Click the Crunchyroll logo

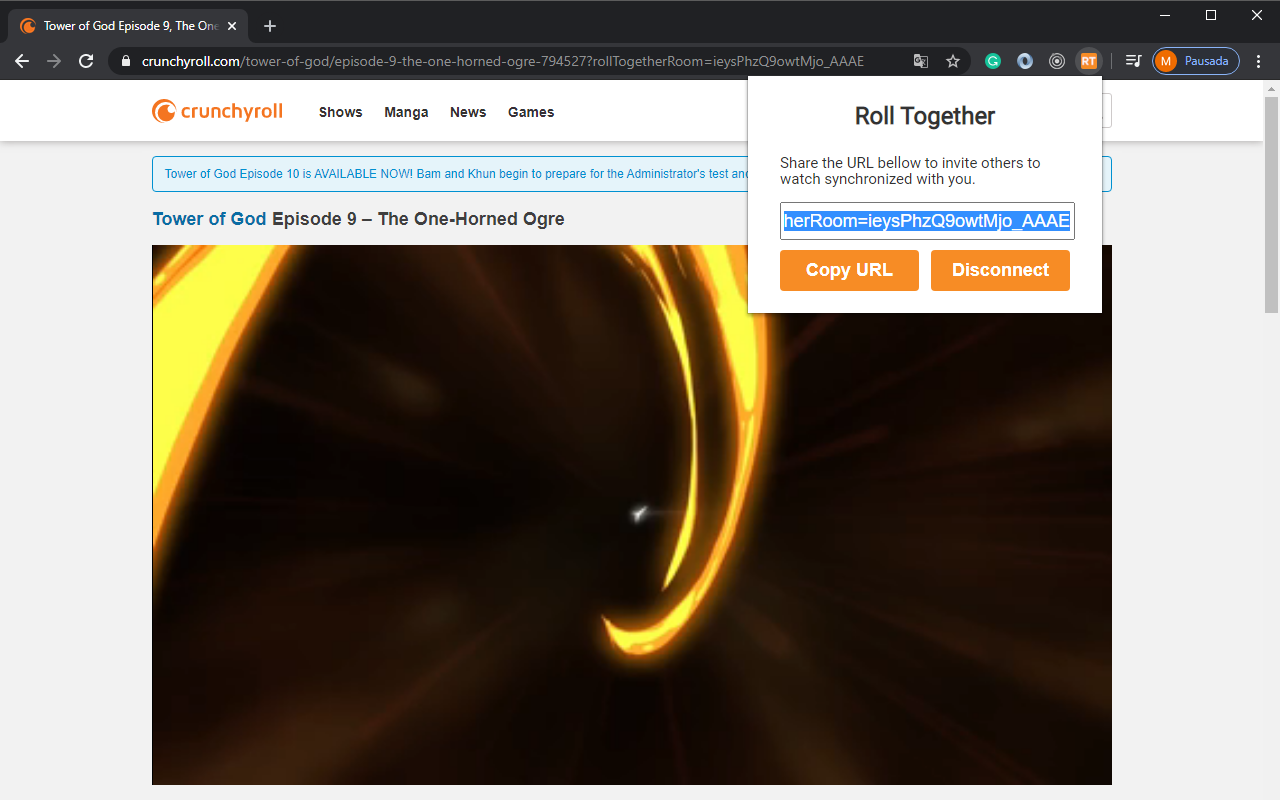[217, 111]
